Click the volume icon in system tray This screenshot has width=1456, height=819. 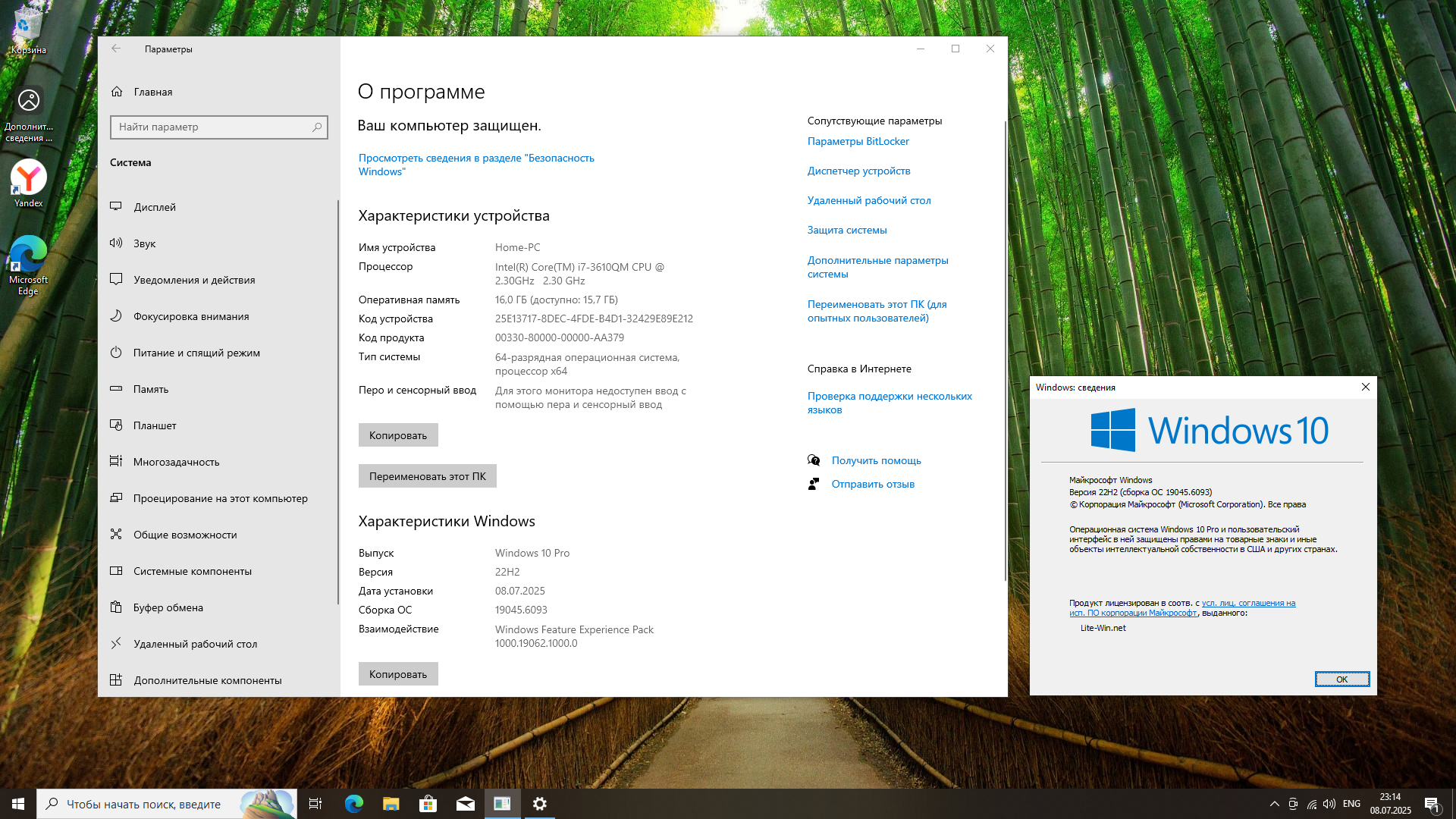click(x=1329, y=804)
